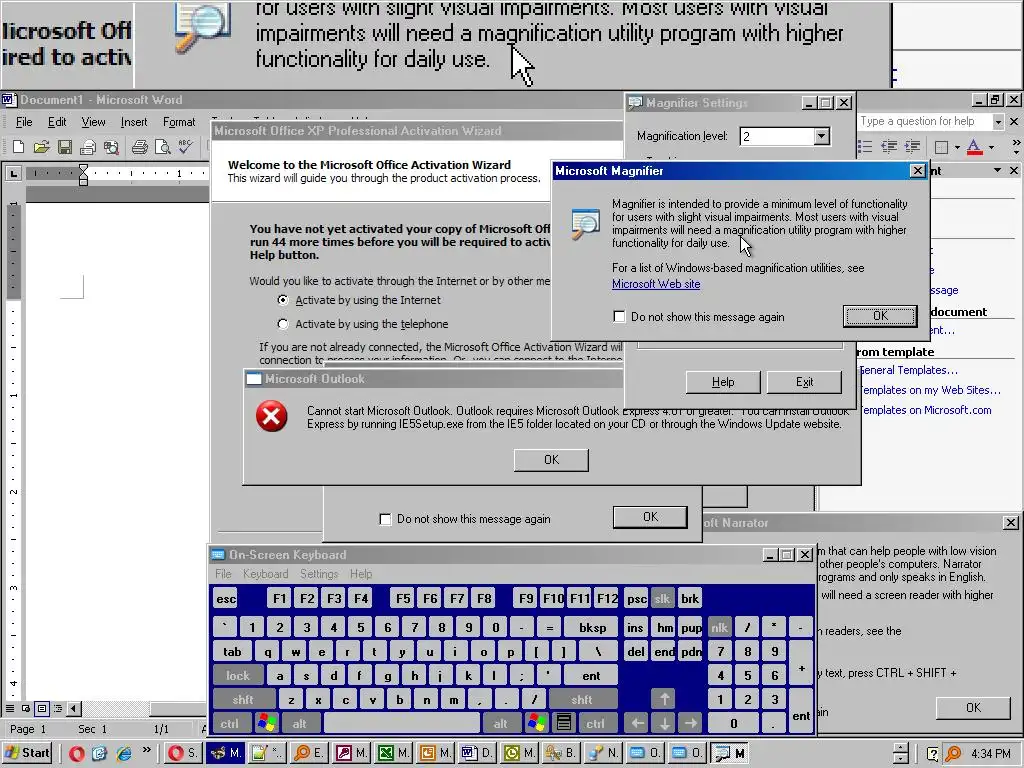Click the Bullets list icon in Word toolbar
The image size is (1024, 768).
click(865, 146)
